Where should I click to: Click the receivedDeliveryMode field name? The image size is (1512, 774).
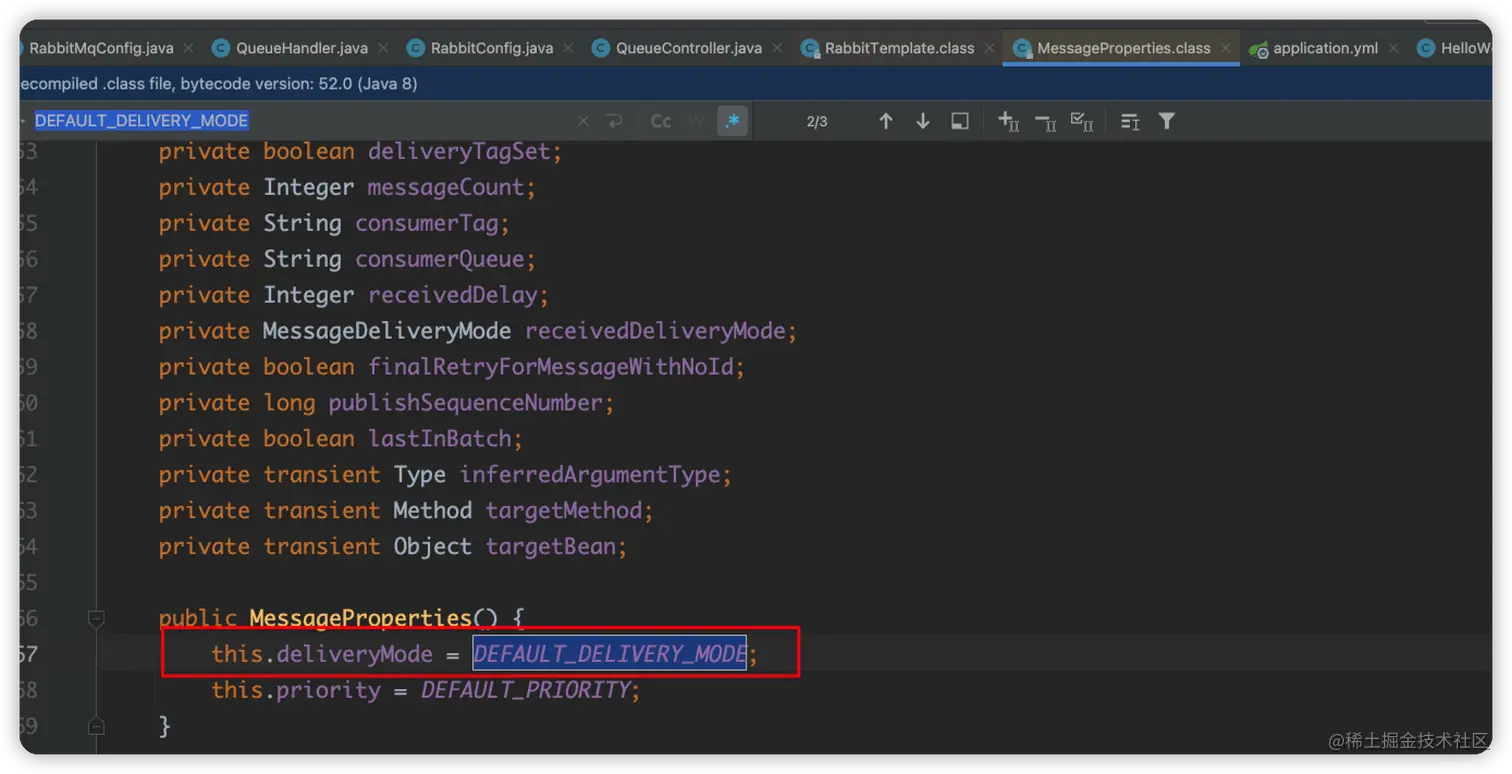[x=655, y=331]
